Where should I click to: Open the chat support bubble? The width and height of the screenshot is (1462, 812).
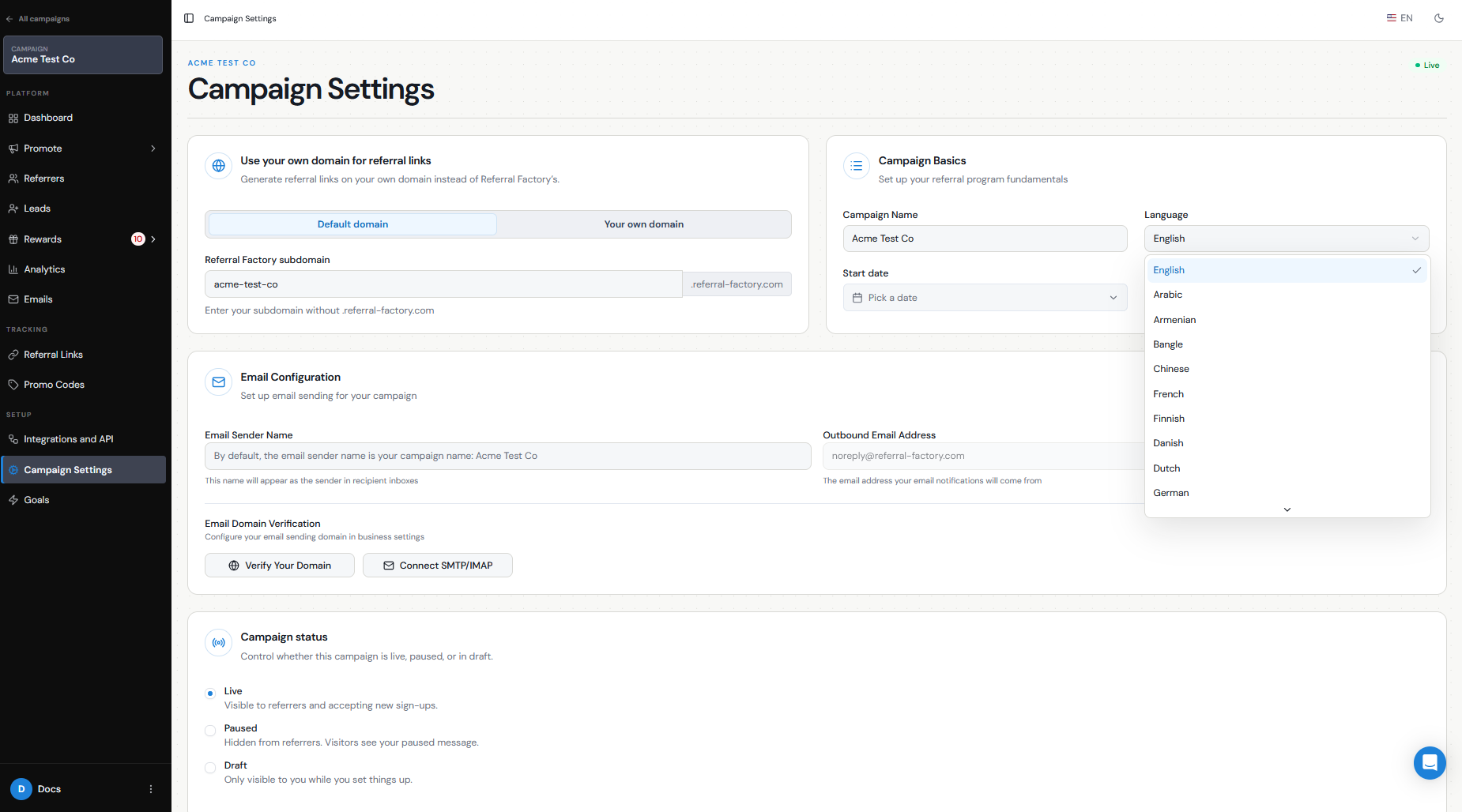pyautogui.click(x=1430, y=763)
